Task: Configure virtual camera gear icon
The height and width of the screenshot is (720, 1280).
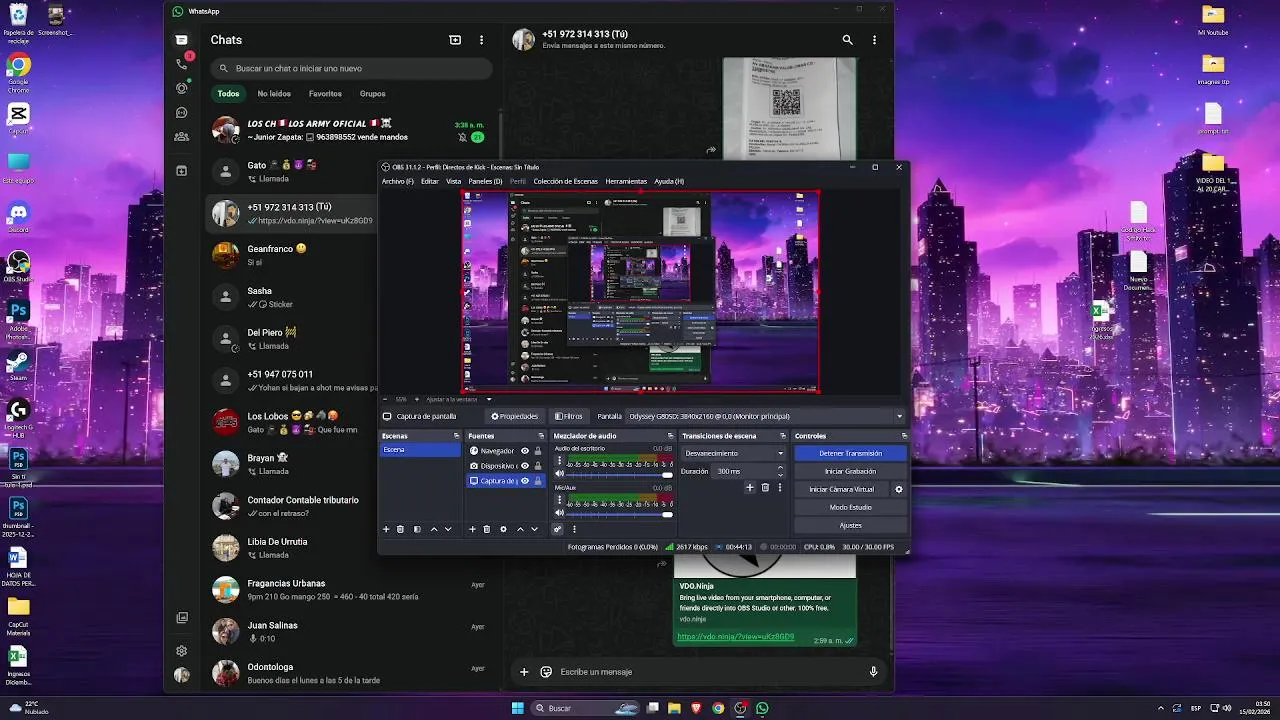Action: [x=898, y=489]
